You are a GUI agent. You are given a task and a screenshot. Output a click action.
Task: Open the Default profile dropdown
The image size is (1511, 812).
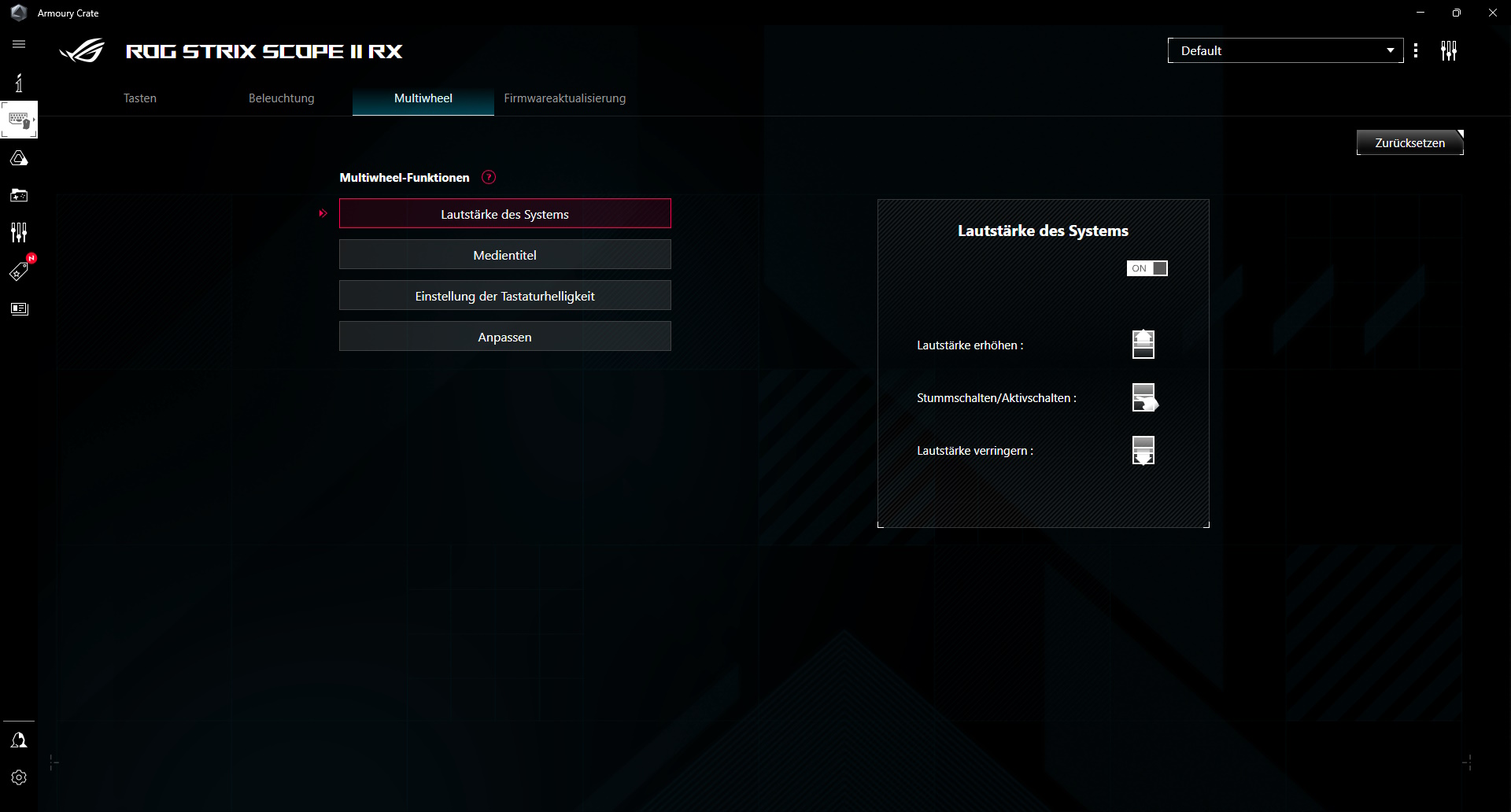pyautogui.click(x=1284, y=50)
